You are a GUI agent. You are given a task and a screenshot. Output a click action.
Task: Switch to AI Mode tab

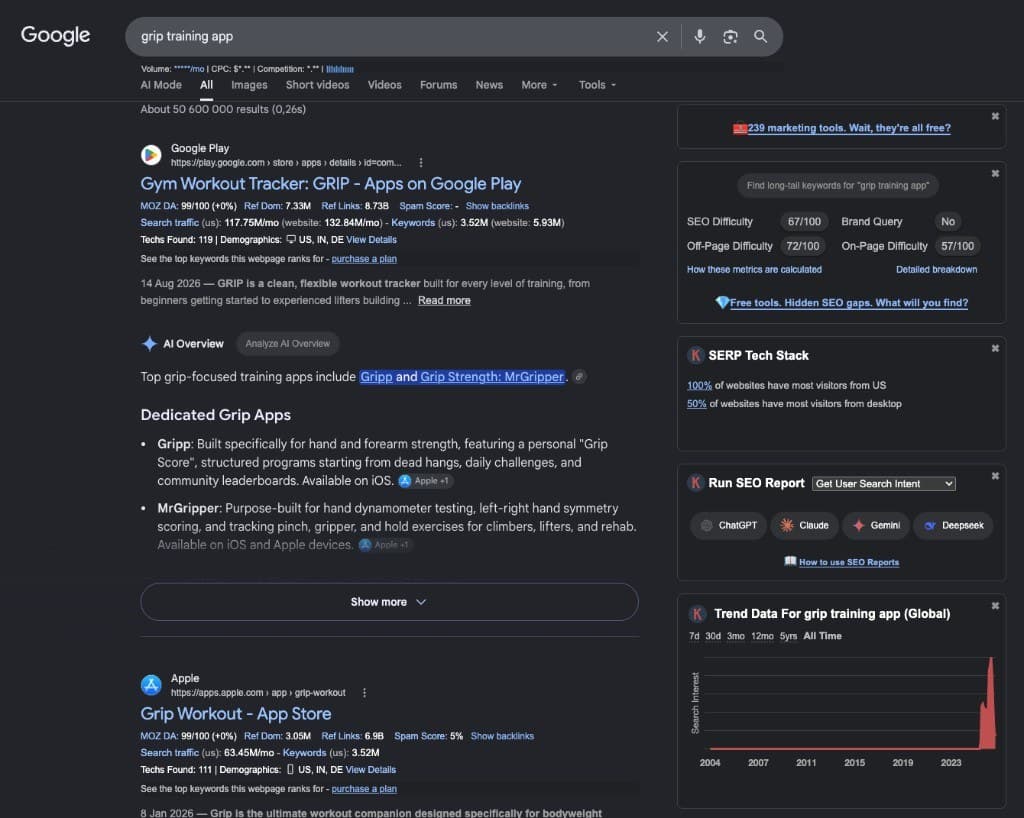pyautogui.click(x=161, y=85)
